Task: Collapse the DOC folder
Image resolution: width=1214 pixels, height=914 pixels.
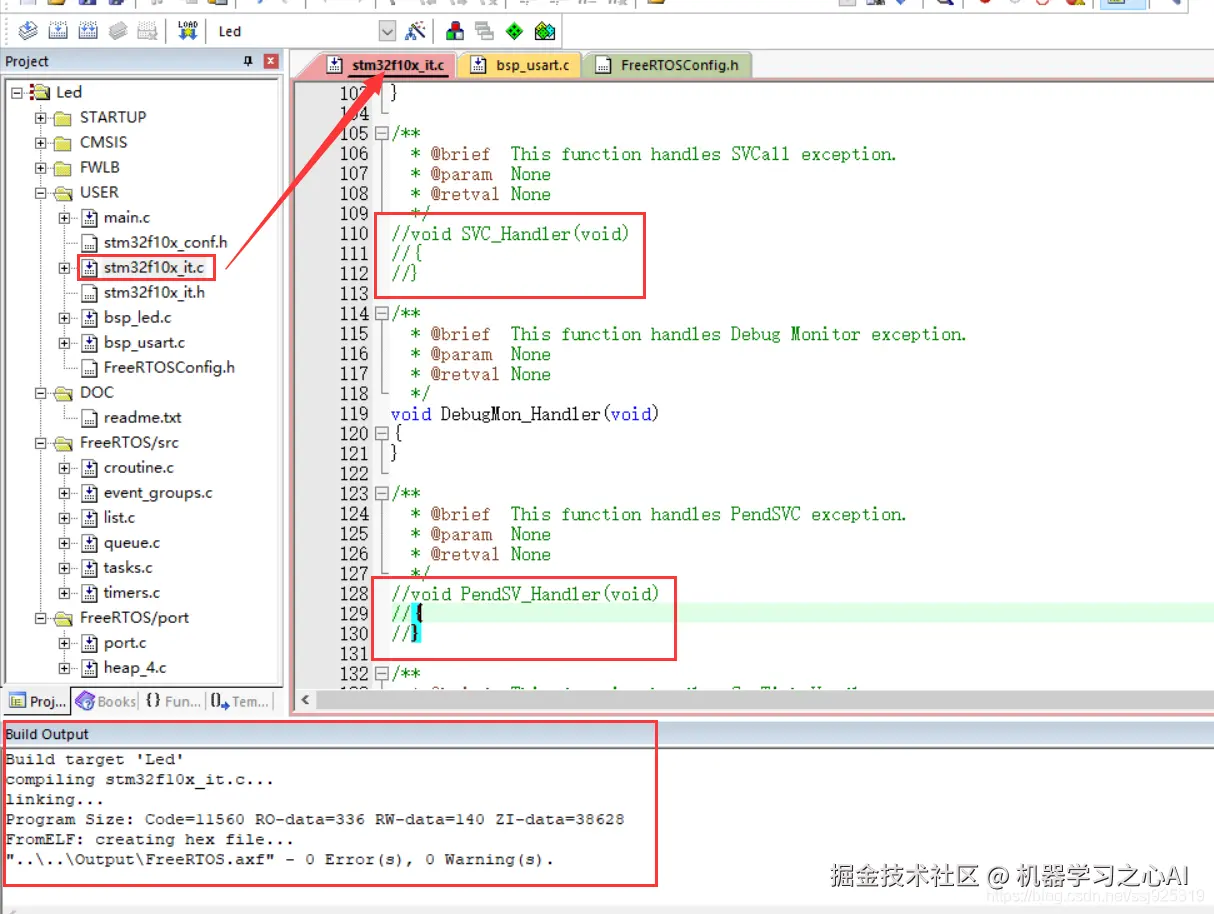Action: click(x=41, y=392)
